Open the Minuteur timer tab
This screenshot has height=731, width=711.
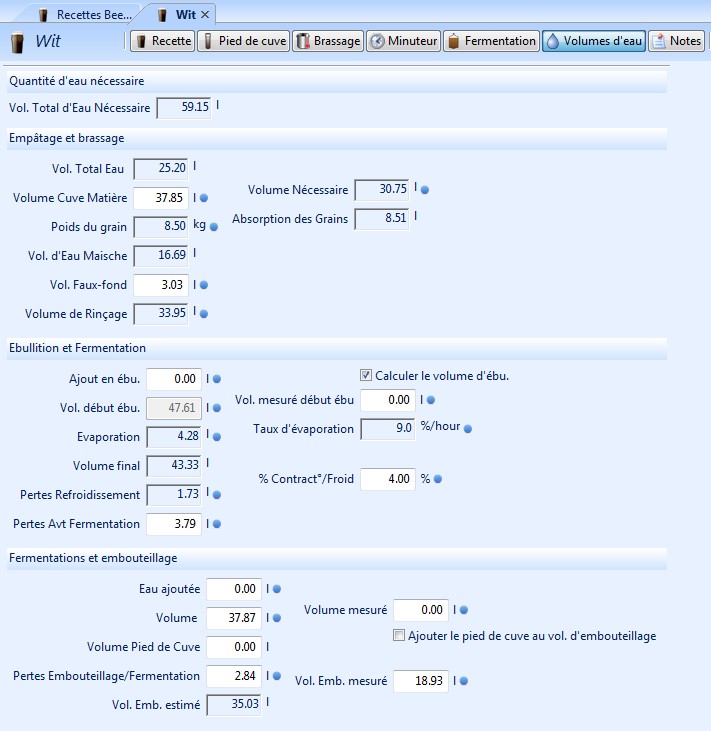click(x=404, y=41)
